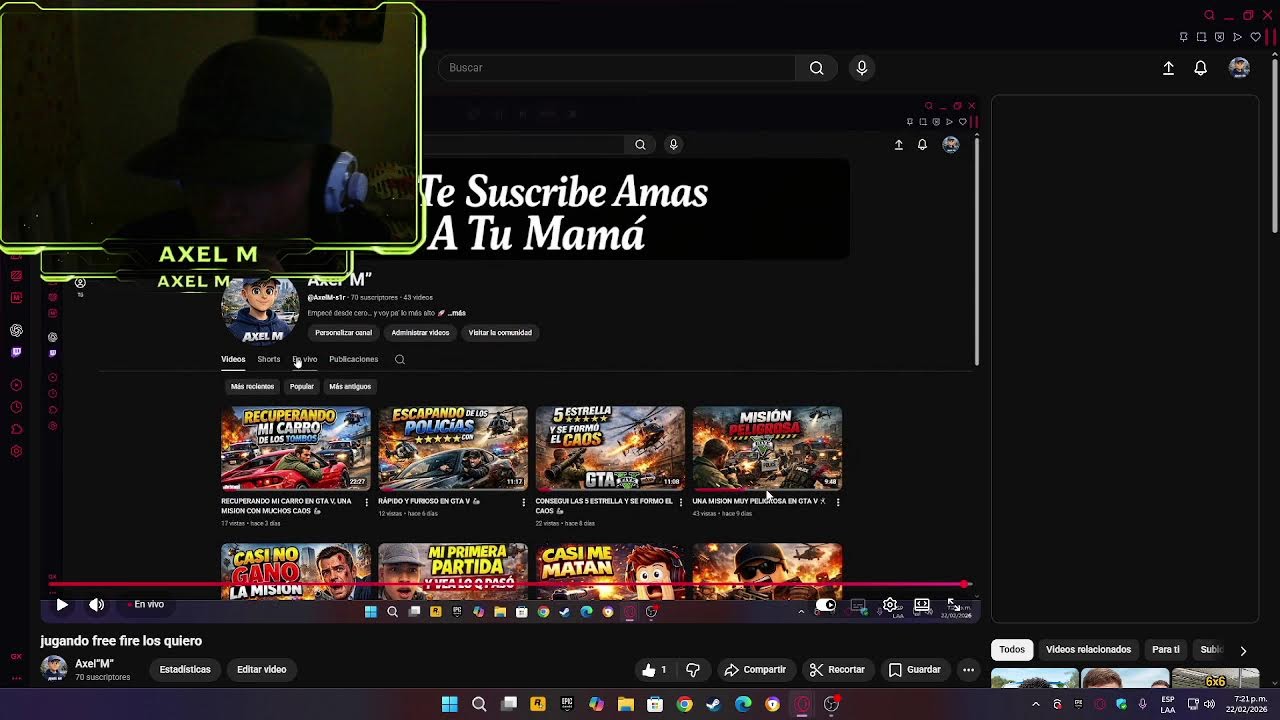Expand channel description with ...más
The height and width of the screenshot is (720, 1280).
click(456, 313)
